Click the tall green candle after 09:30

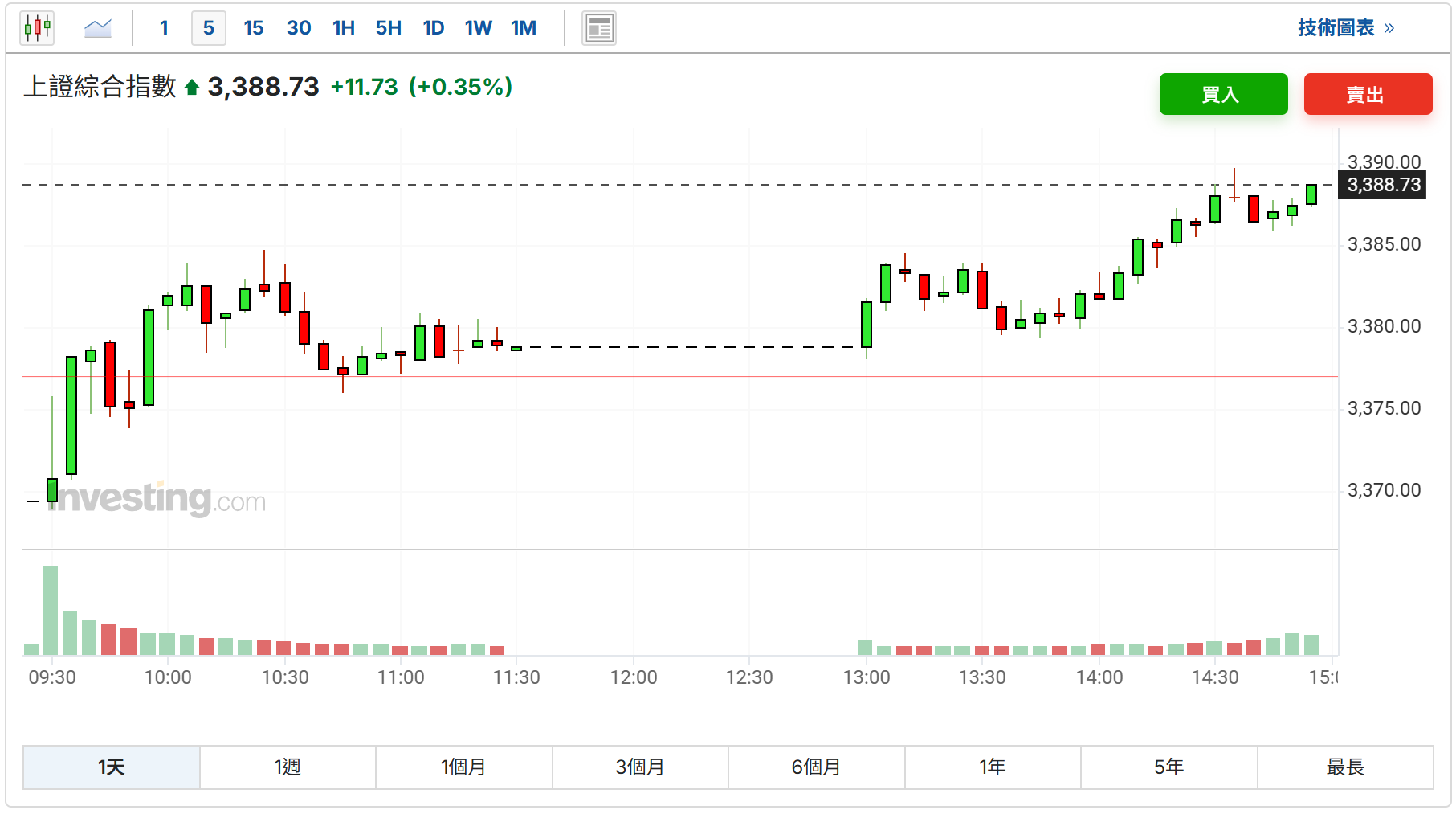click(71, 415)
